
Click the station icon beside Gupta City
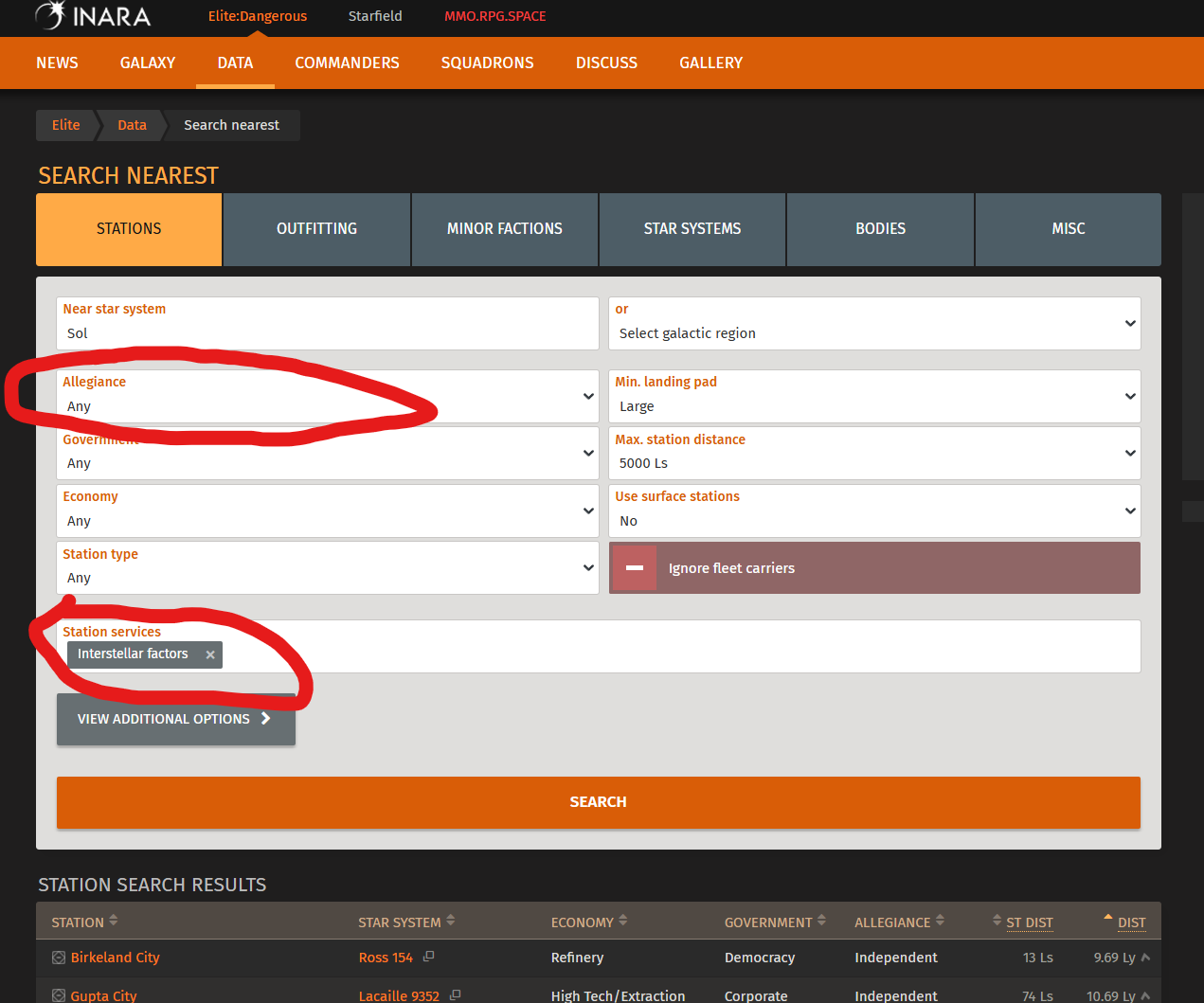[59, 995]
